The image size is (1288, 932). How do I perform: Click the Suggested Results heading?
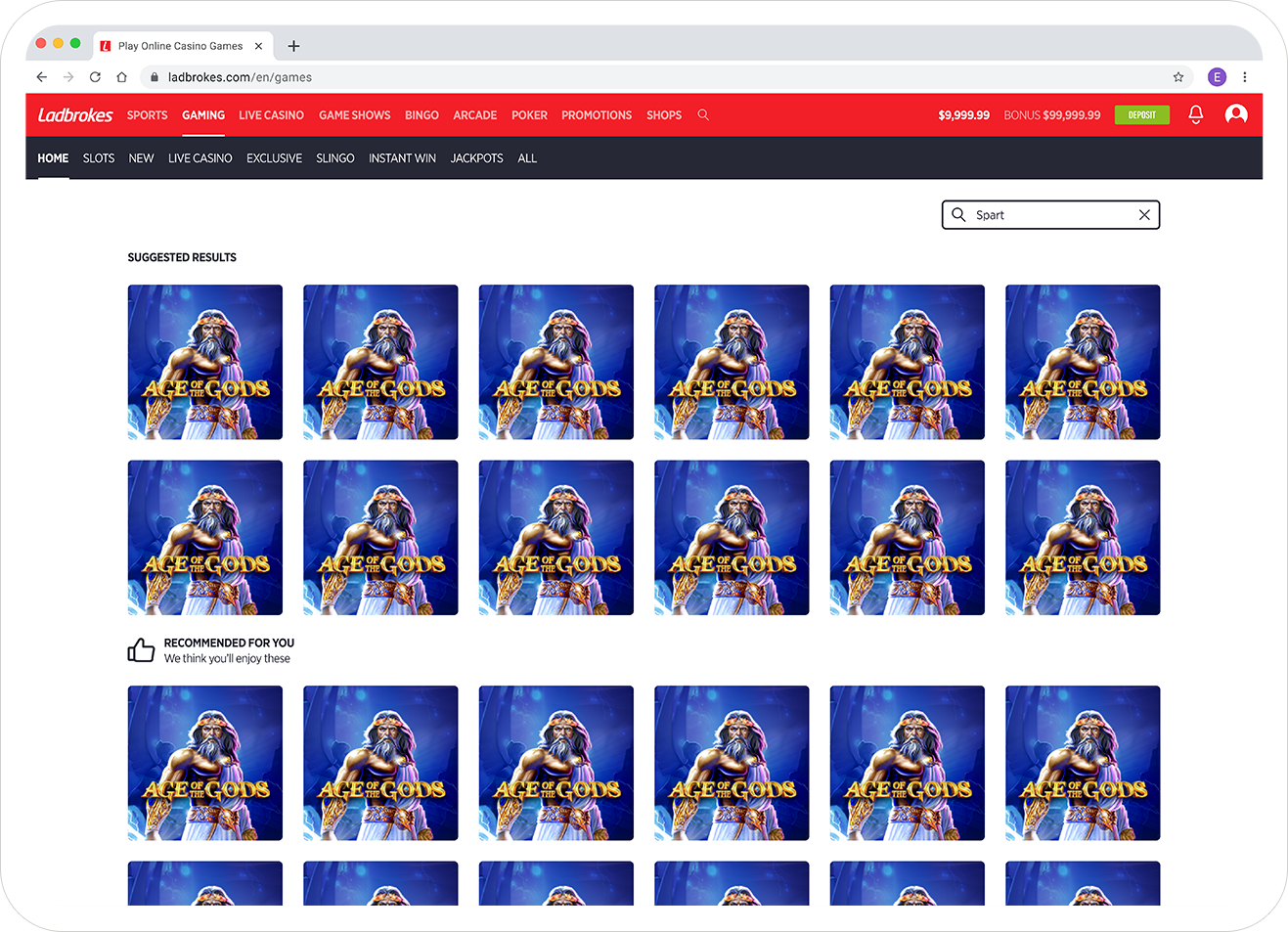(182, 258)
